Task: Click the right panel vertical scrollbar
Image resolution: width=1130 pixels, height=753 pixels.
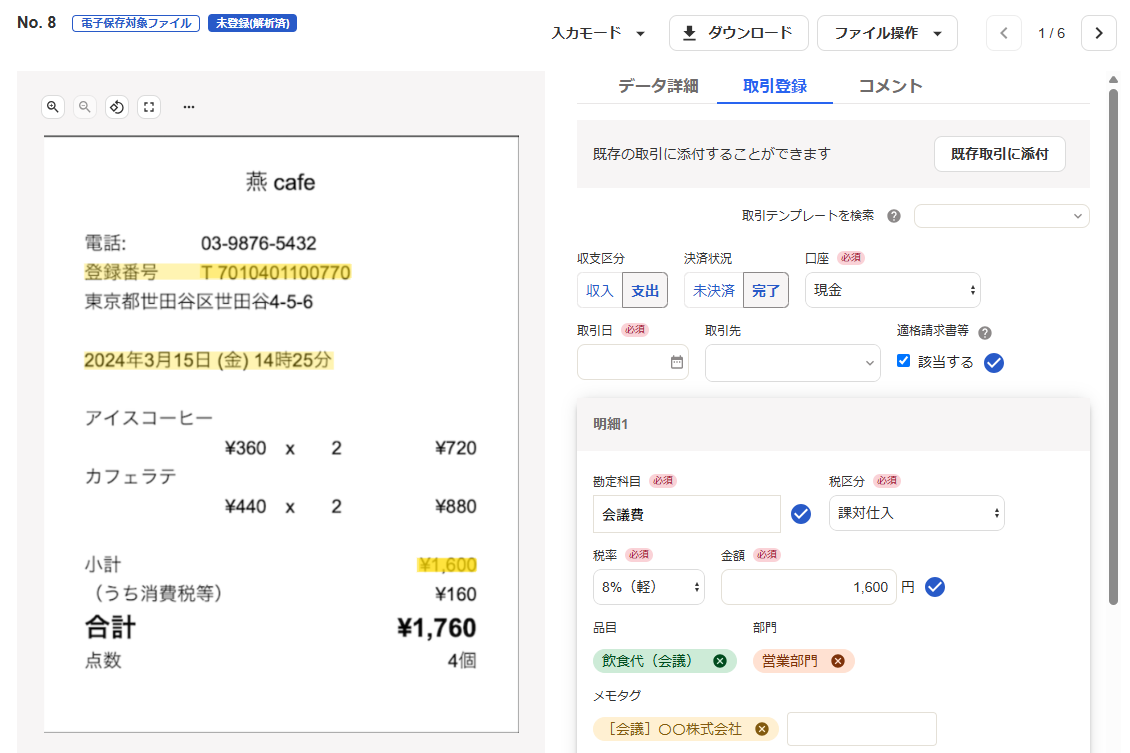Action: click(1113, 346)
